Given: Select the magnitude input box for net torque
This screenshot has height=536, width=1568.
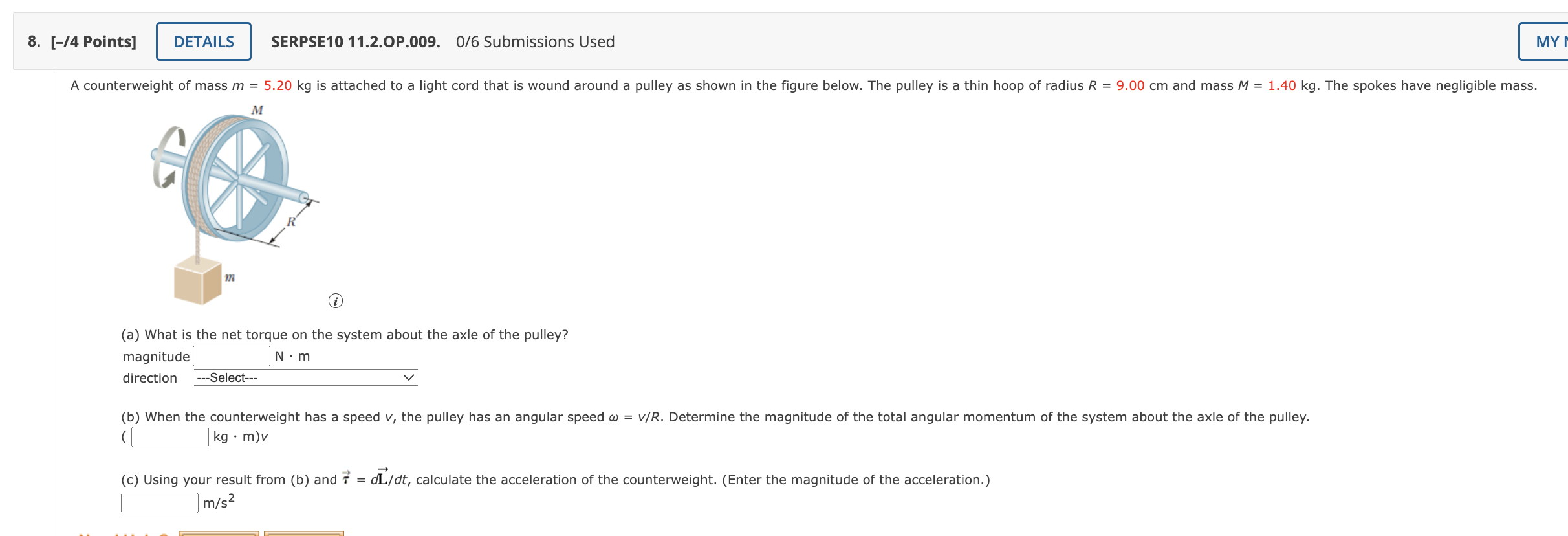Looking at the screenshot, I should 231,355.
